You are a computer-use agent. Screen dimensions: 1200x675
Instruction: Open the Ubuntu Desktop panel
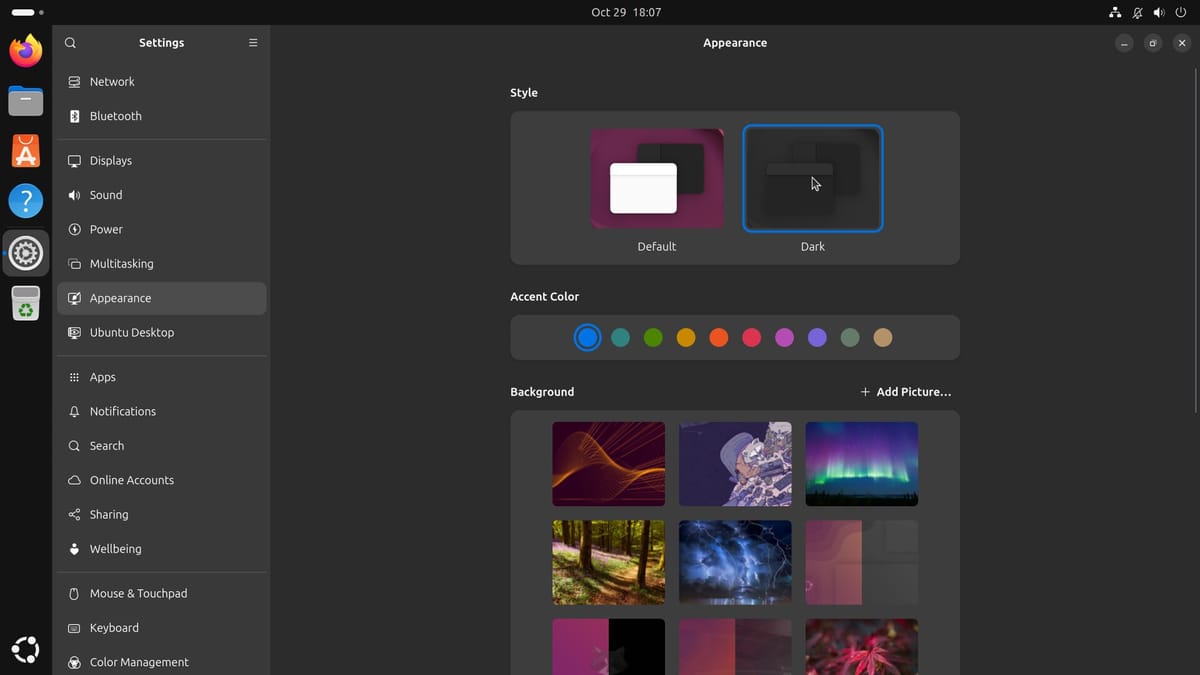(x=162, y=333)
